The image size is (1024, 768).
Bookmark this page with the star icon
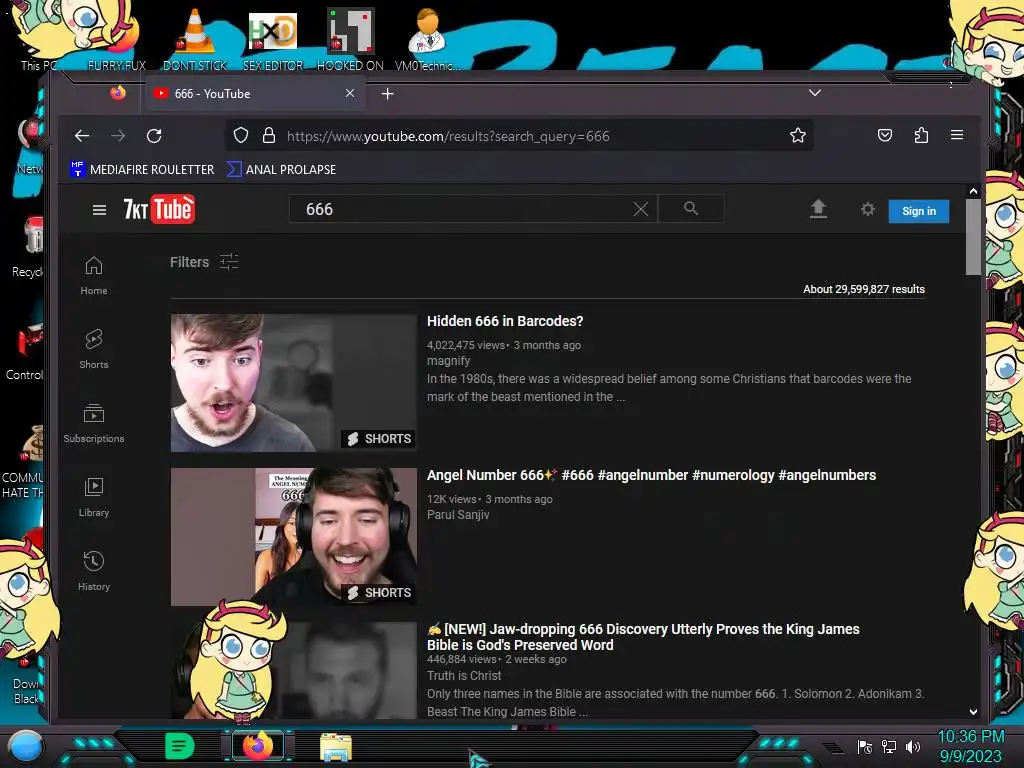[797, 136]
